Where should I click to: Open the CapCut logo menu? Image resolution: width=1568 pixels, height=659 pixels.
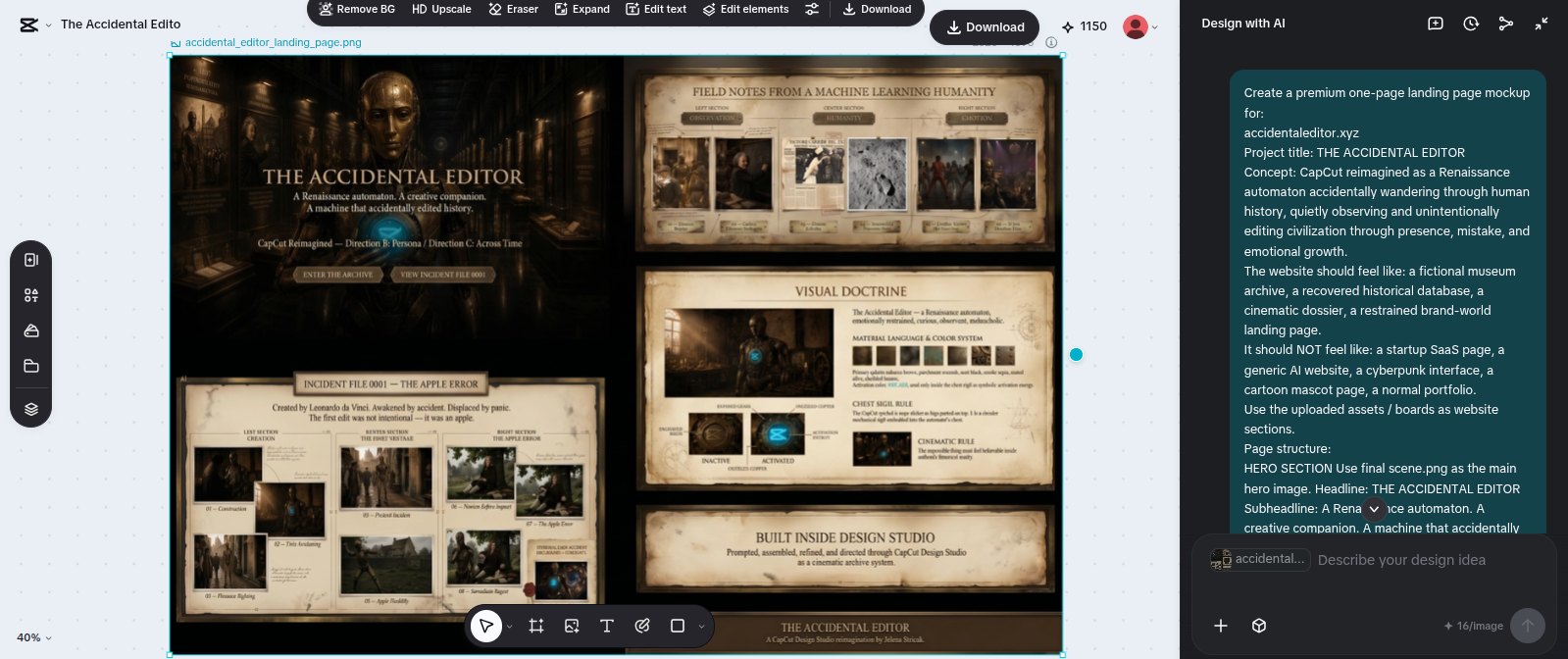pyautogui.click(x=35, y=25)
